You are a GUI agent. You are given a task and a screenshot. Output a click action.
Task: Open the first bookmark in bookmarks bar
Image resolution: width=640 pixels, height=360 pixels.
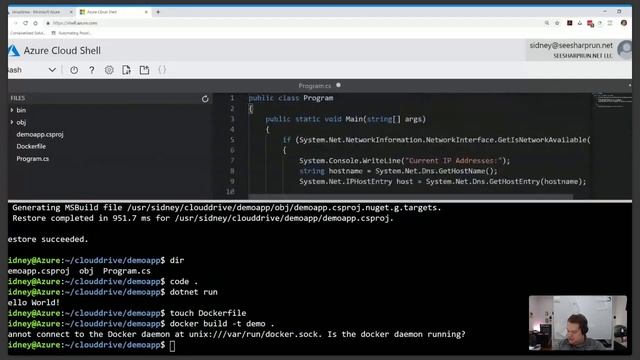(x=27, y=33)
